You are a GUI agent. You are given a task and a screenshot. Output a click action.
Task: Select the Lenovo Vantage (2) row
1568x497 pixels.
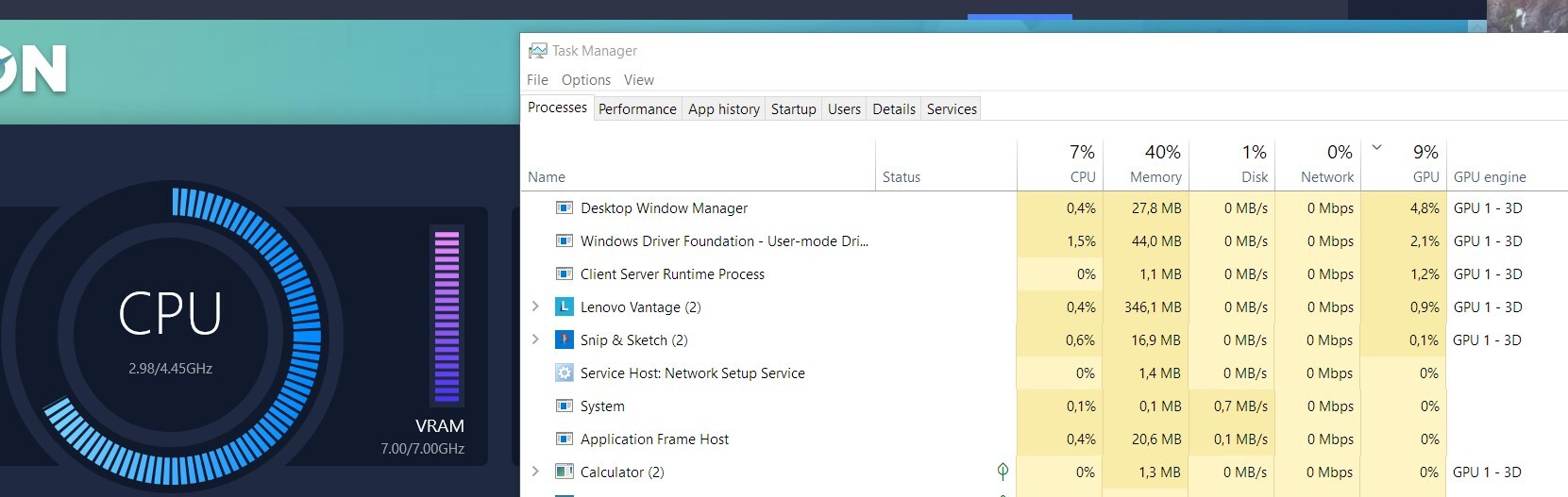1044,306
